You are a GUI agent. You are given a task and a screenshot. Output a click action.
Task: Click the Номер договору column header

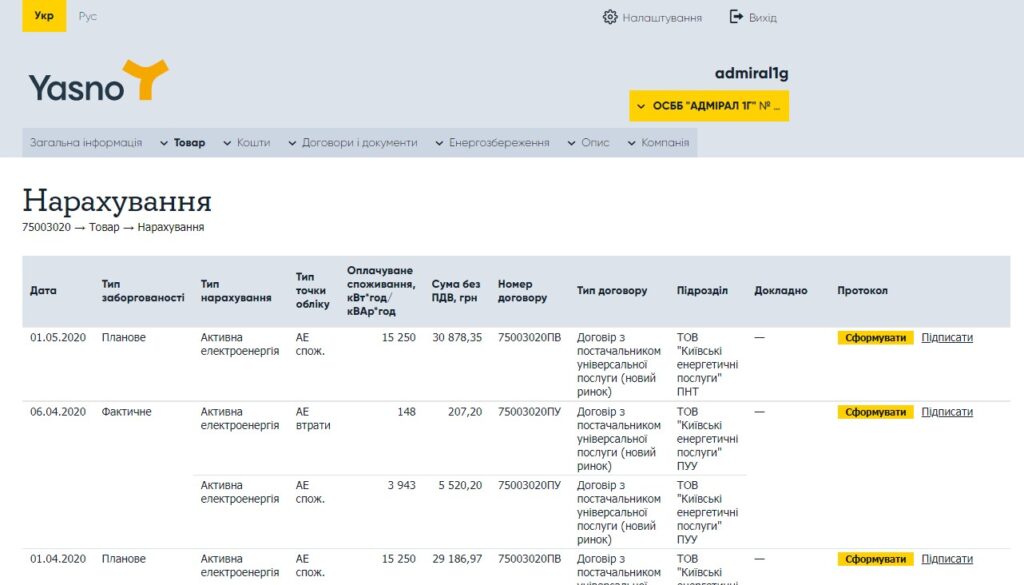coord(522,291)
